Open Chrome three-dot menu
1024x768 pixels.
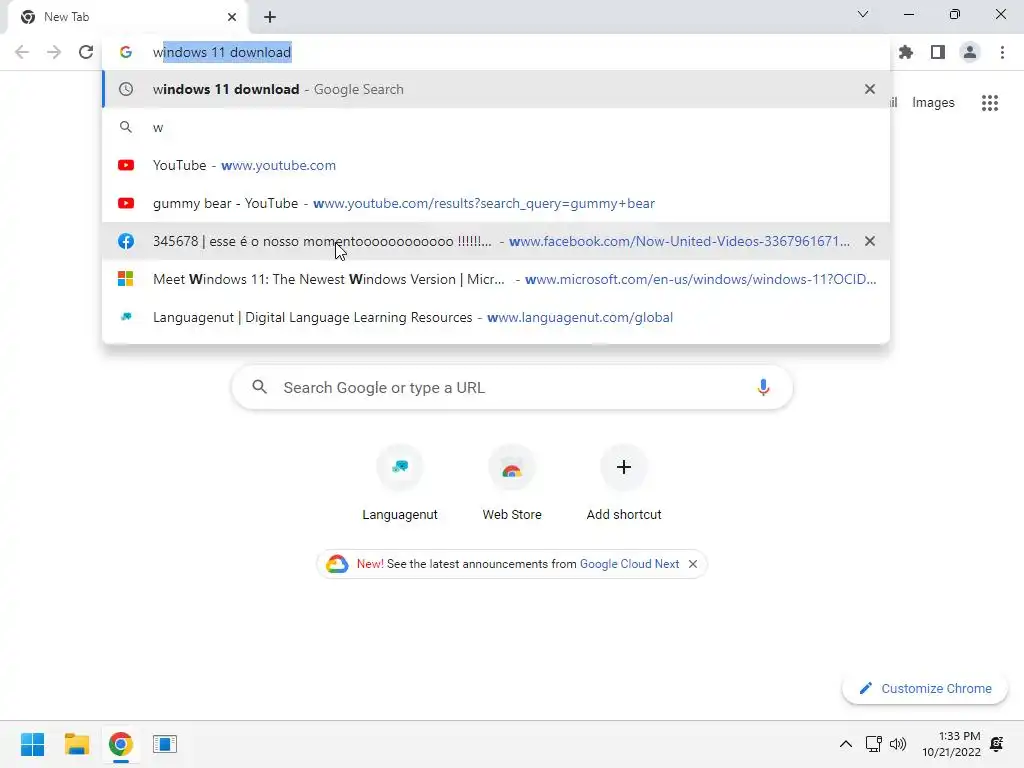pyautogui.click(x=1002, y=52)
